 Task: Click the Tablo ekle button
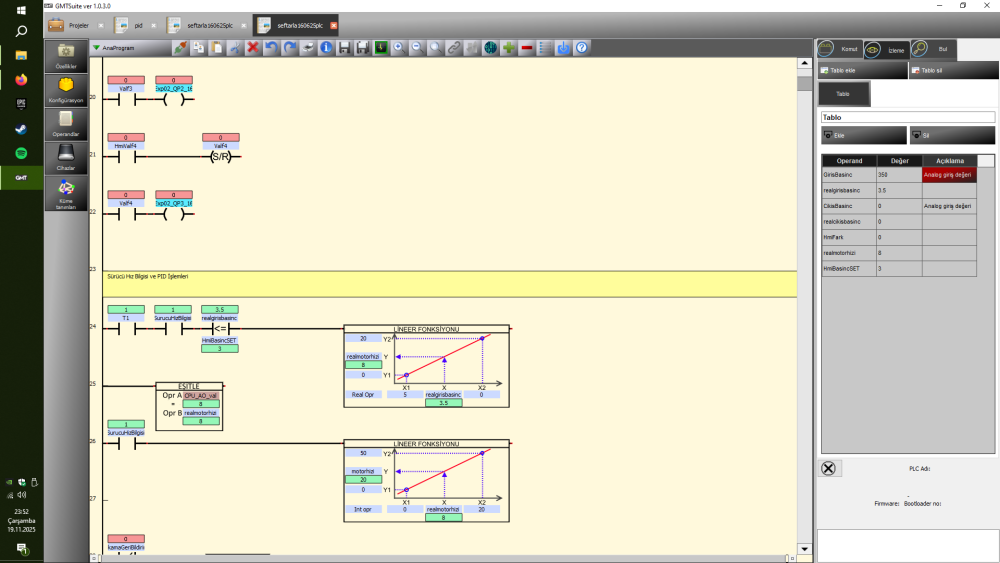click(x=863, y=70)
